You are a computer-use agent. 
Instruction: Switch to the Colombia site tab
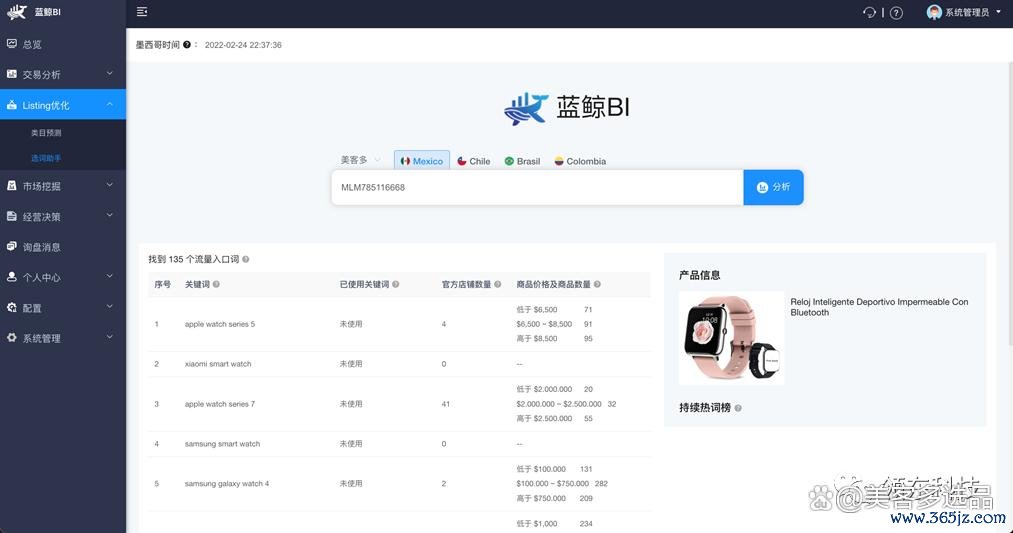(580, 161)
